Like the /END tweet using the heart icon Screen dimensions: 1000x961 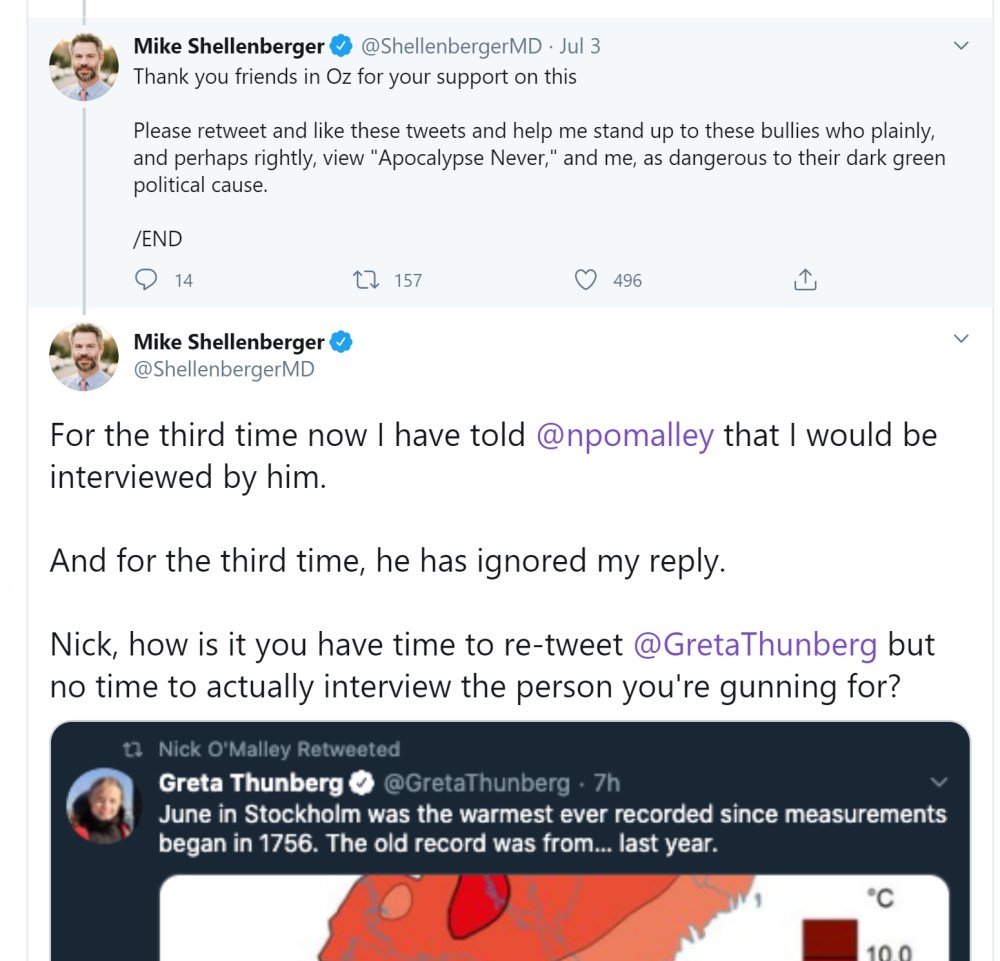pyautogui.click(x=585, y=281)
